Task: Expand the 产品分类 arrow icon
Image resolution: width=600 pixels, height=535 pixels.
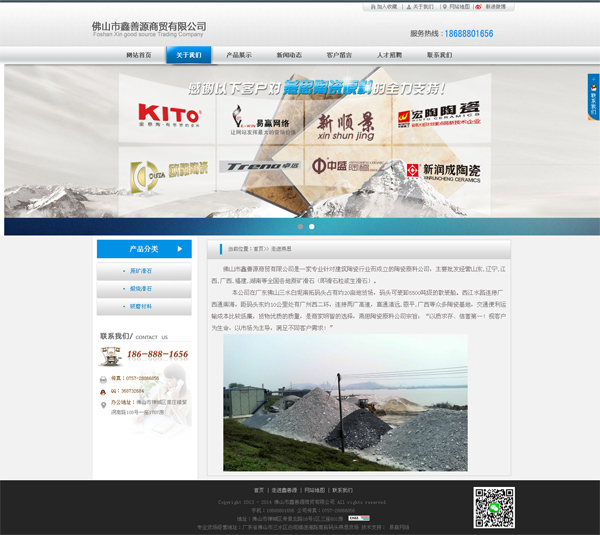Action: coord(180,249)
